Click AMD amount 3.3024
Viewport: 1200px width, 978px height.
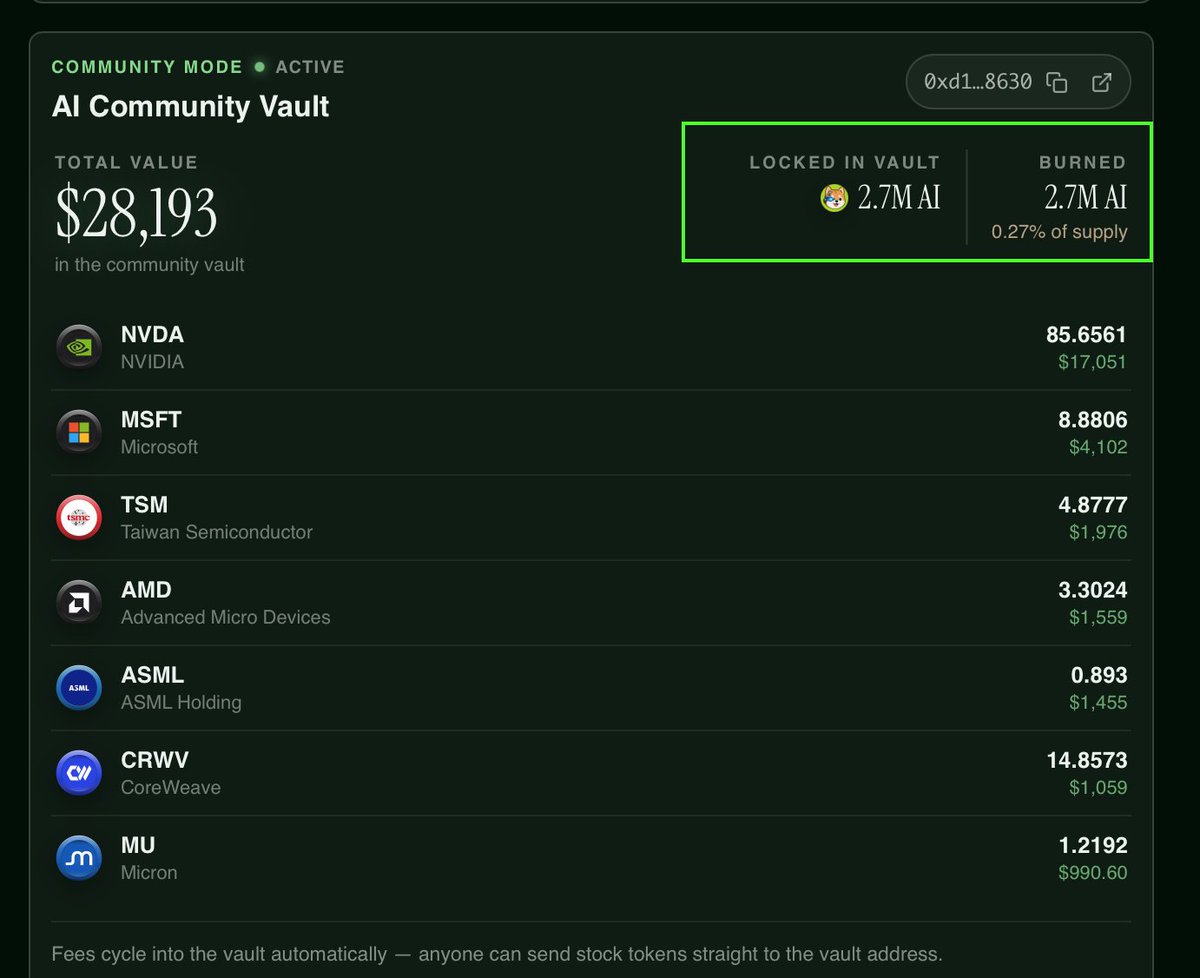(1093, 590)
